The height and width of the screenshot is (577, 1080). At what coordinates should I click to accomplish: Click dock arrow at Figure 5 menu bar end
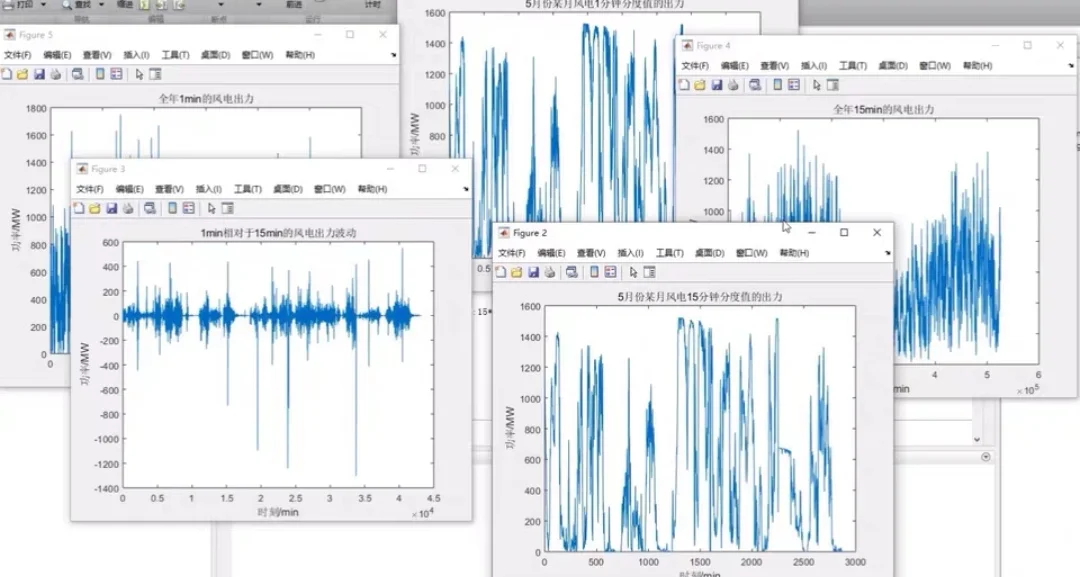point(394,55)
